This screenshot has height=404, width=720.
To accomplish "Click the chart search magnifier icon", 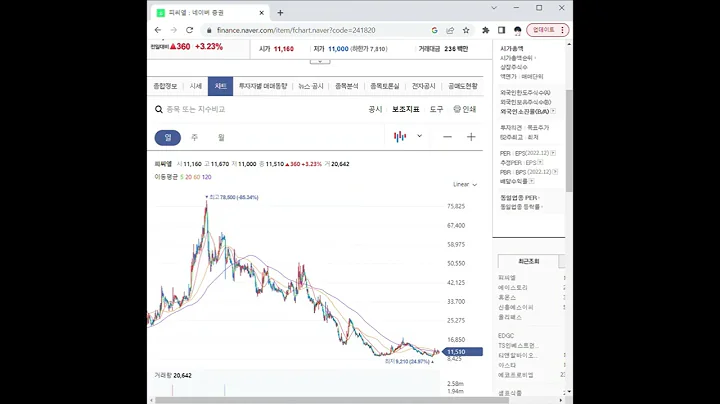I will coord(159,109).
